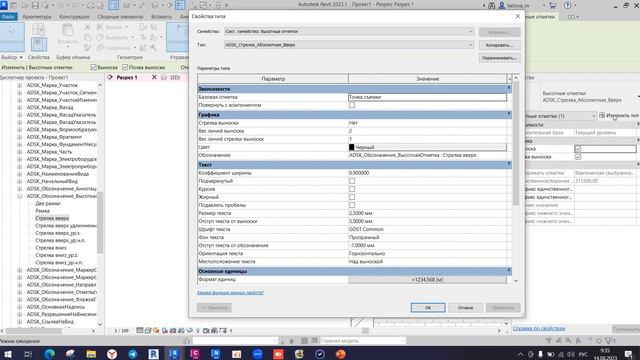Screen dimensions: 640x360
Task: Toggle the Жирный checkbox
Action: tap(352, 197)
